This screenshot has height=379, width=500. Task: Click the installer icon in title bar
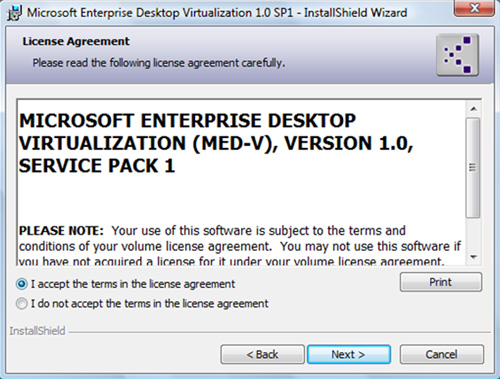(x=14, y=13)
